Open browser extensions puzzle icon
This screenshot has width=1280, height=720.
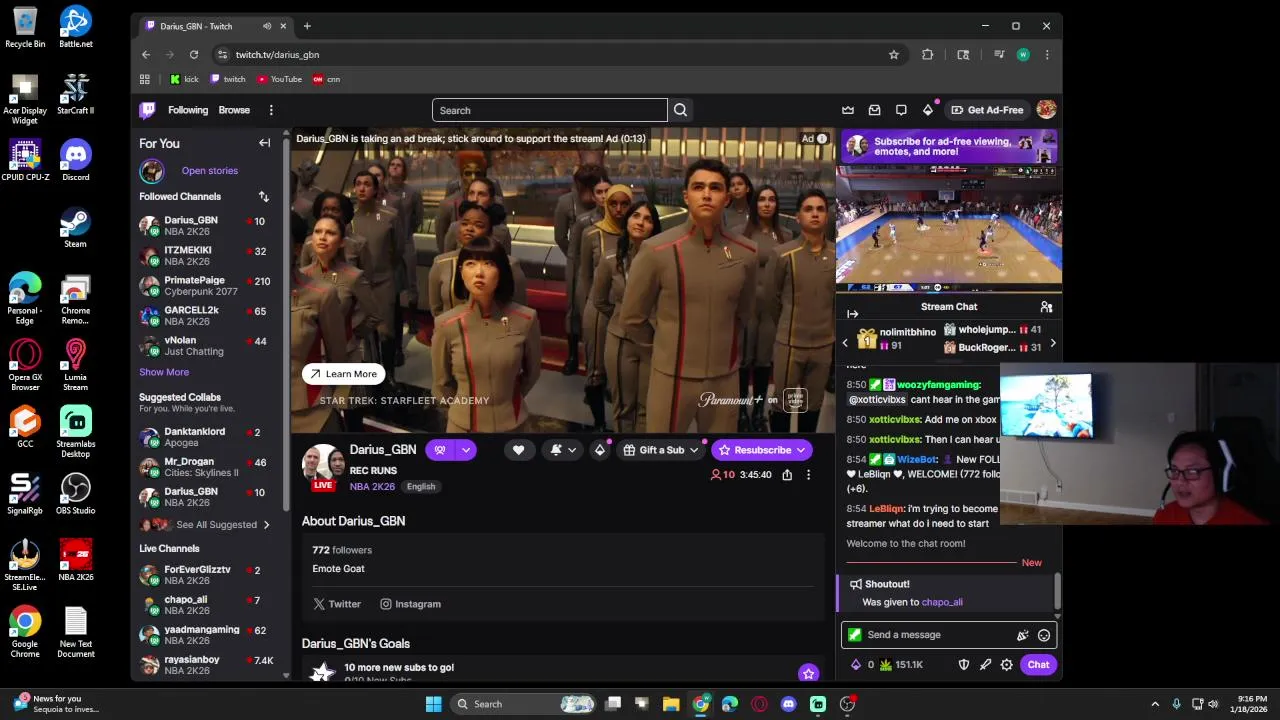(928, 55)
